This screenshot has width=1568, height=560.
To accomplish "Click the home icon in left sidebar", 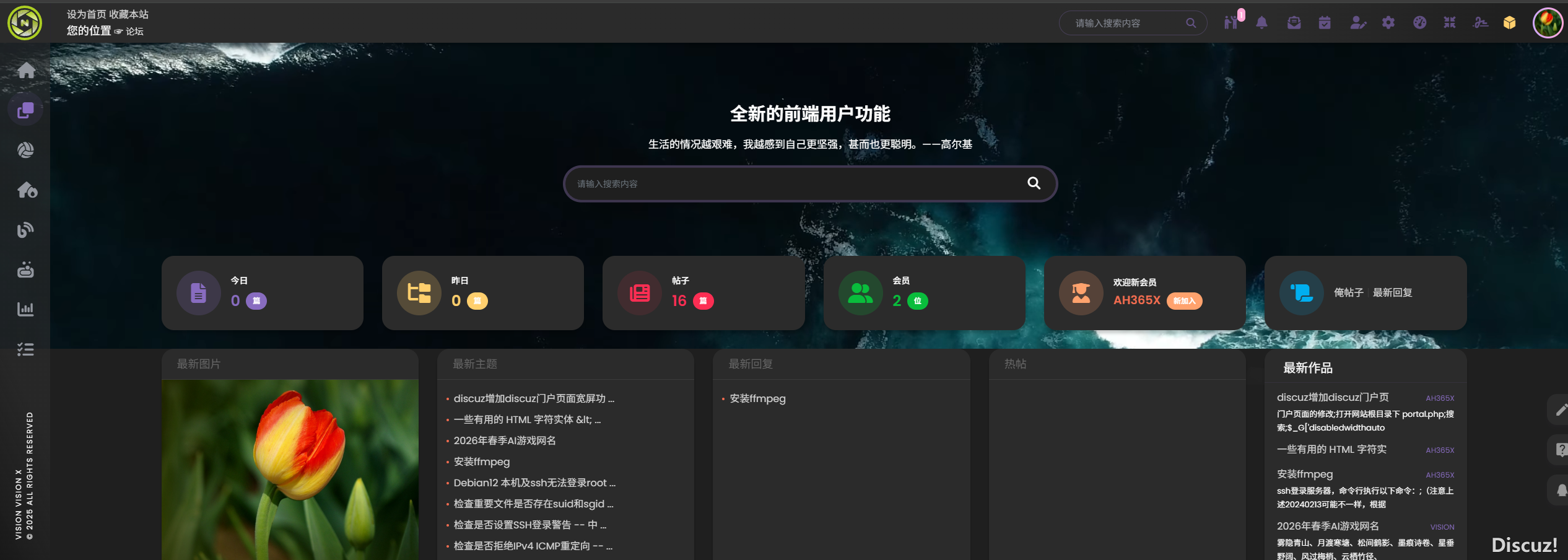I will (26, 71).
